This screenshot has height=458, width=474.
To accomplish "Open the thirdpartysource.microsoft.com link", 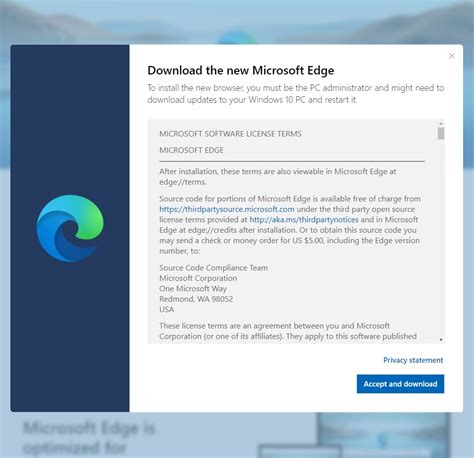I will coord(227,209).
